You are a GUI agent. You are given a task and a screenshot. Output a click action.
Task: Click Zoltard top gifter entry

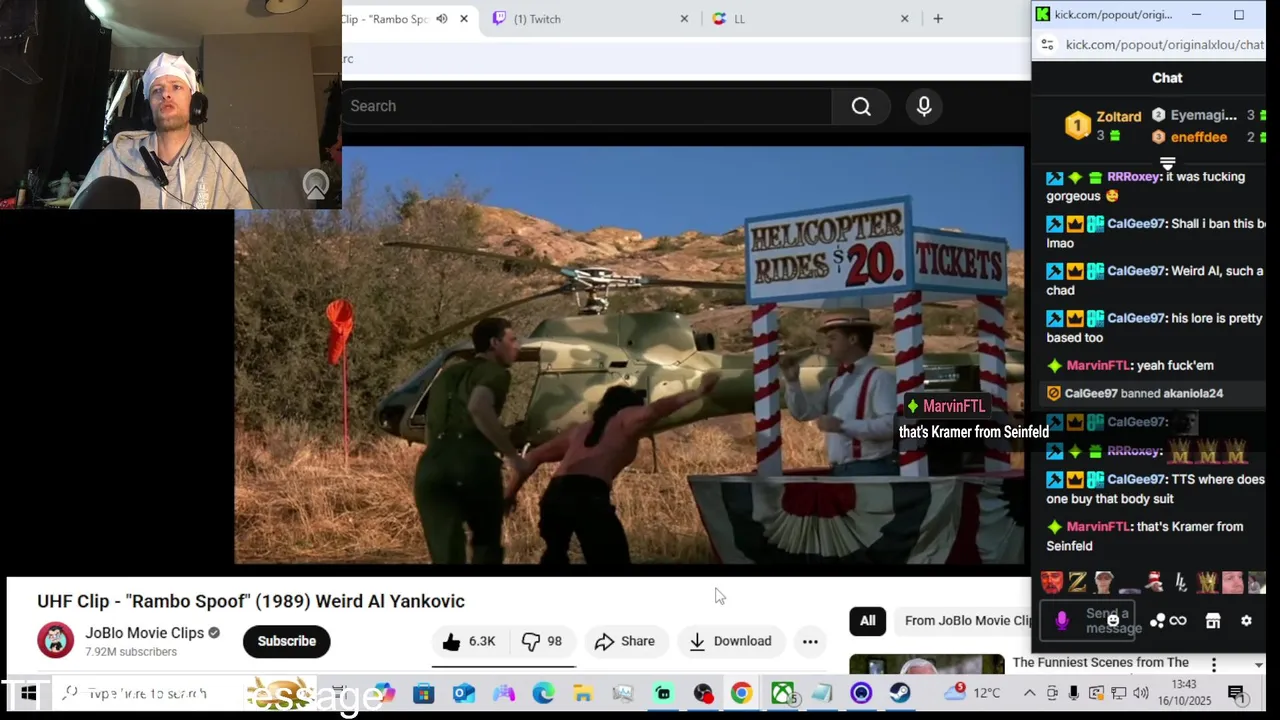coord(1103,125)
